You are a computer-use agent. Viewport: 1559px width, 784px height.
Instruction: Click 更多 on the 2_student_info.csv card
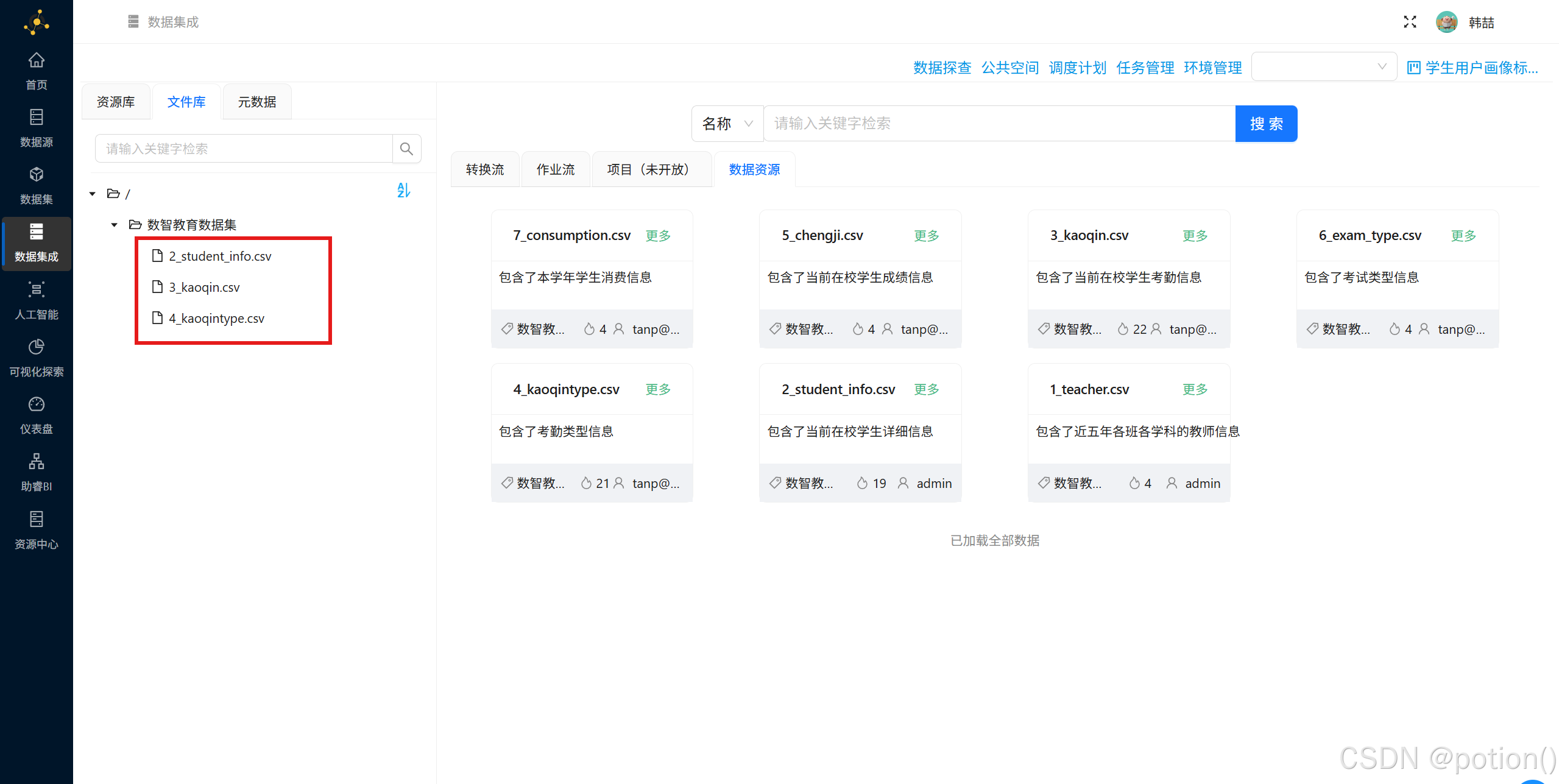coord(927,389)
